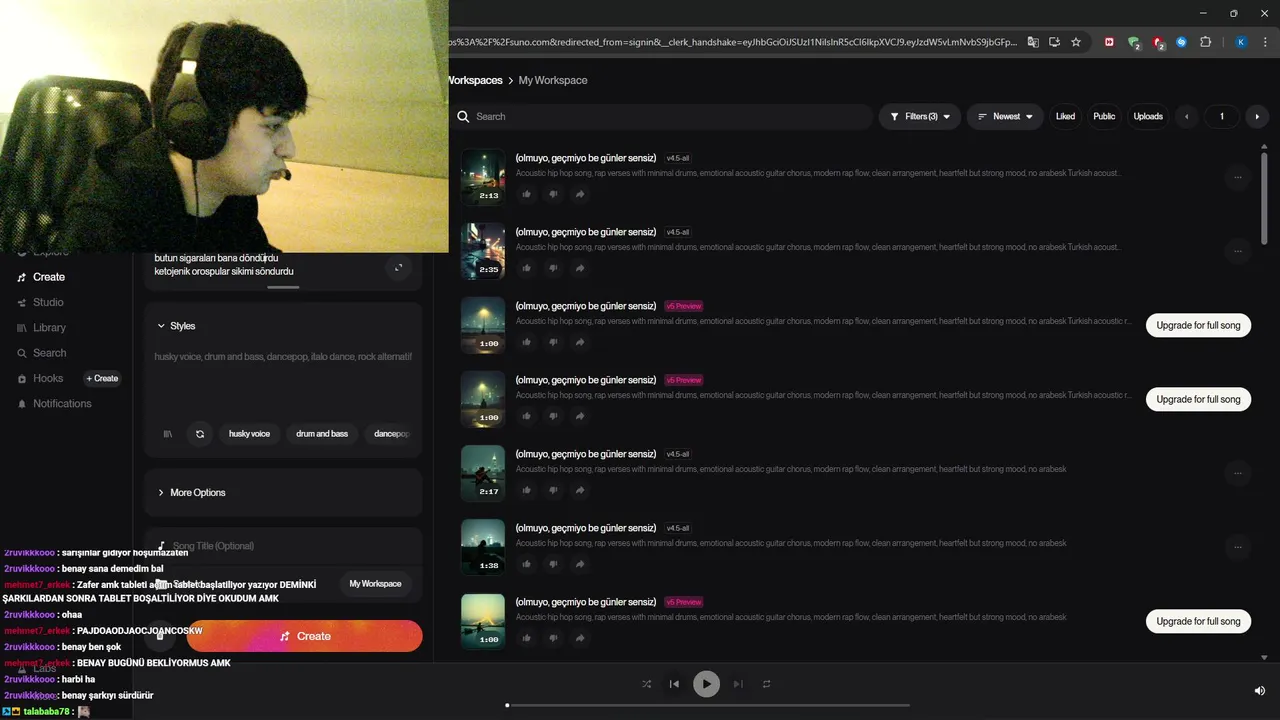Click the Translate page icon in the address bar
Screen dimensions: 1280x720
tap(1033, 42)
